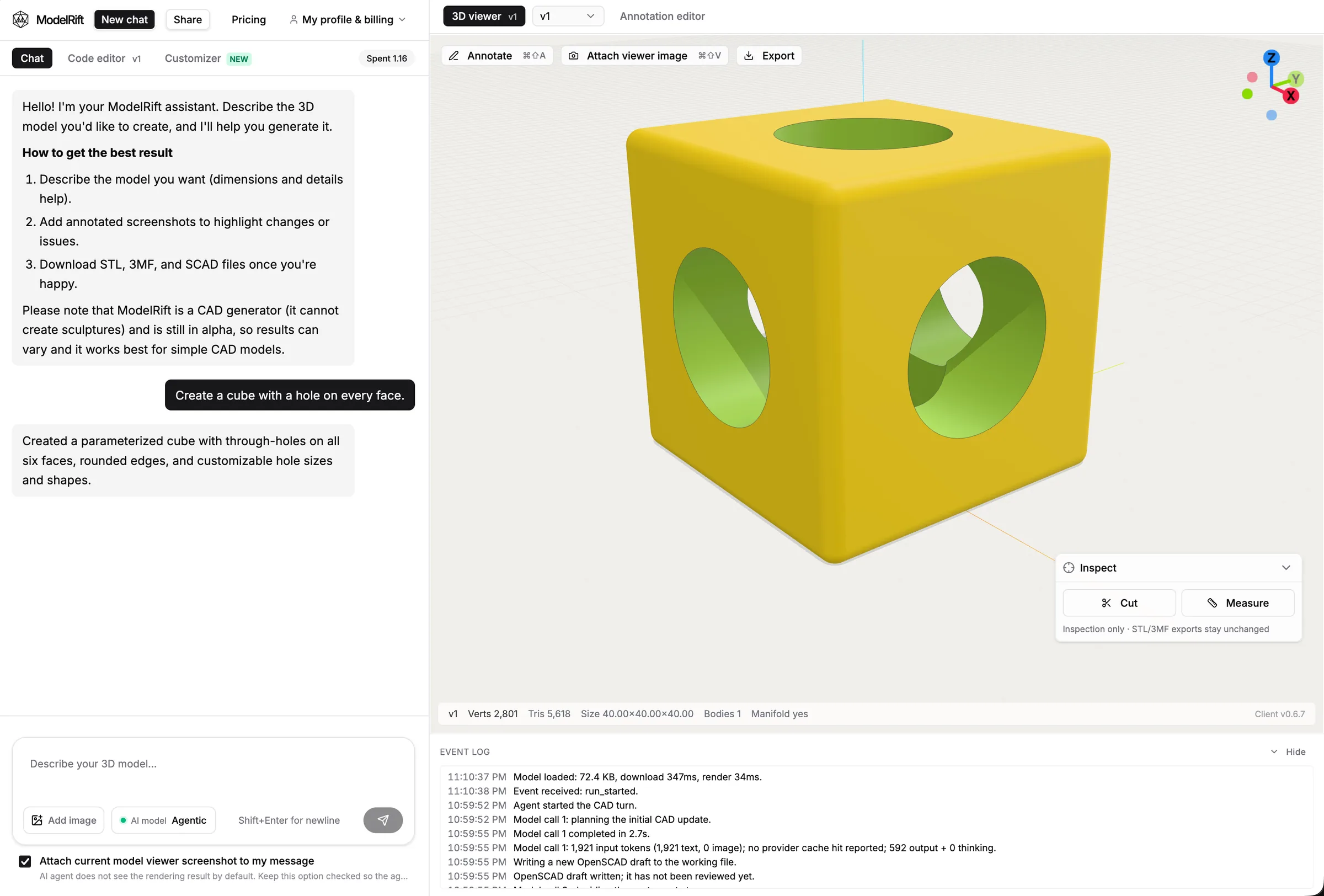Open the Pricing link
1324x896 pixels.
(248, 19)
